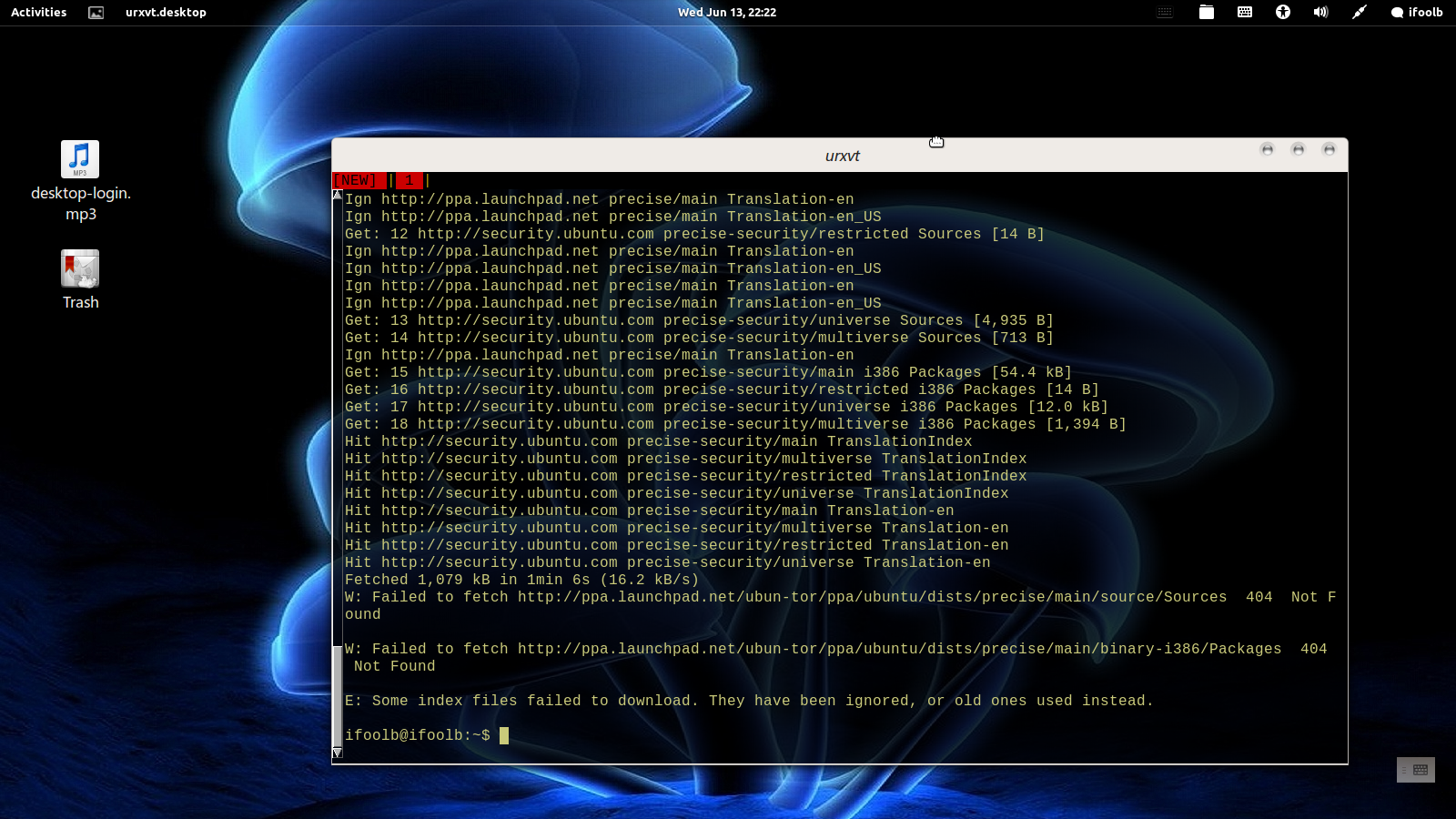Click the failed fetch URL ending in source/Sources
The height and width of the screenshot is (819, 1456).
[872, 597]
